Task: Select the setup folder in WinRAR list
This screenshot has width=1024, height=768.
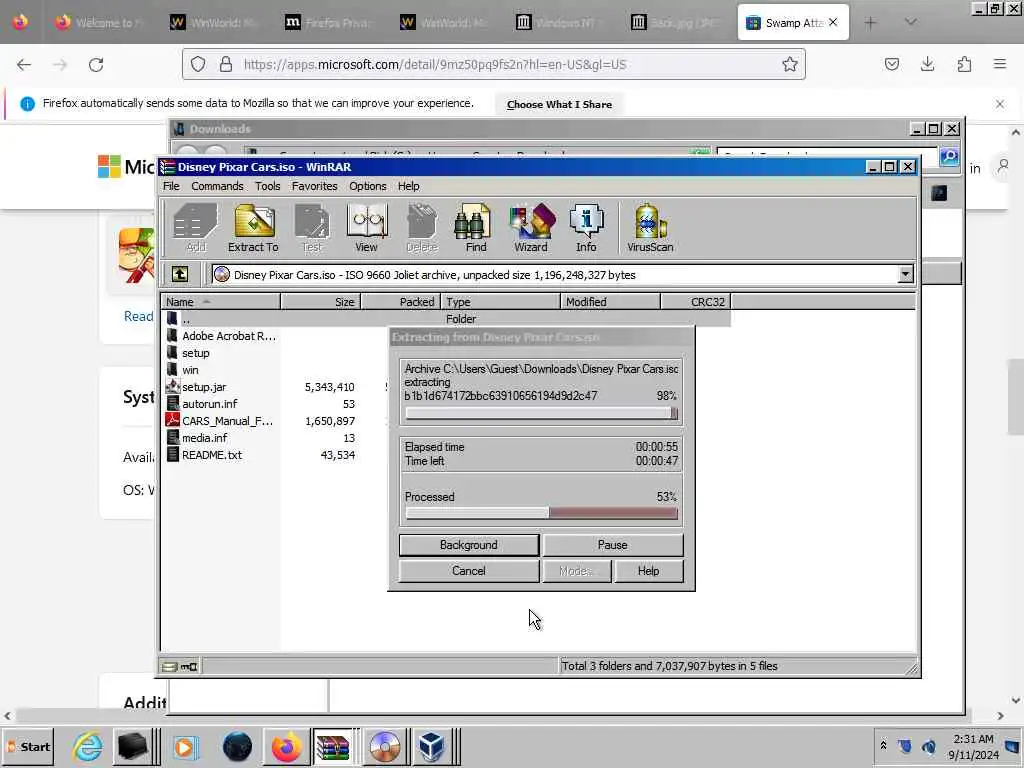Action: (x=195, y=353)
